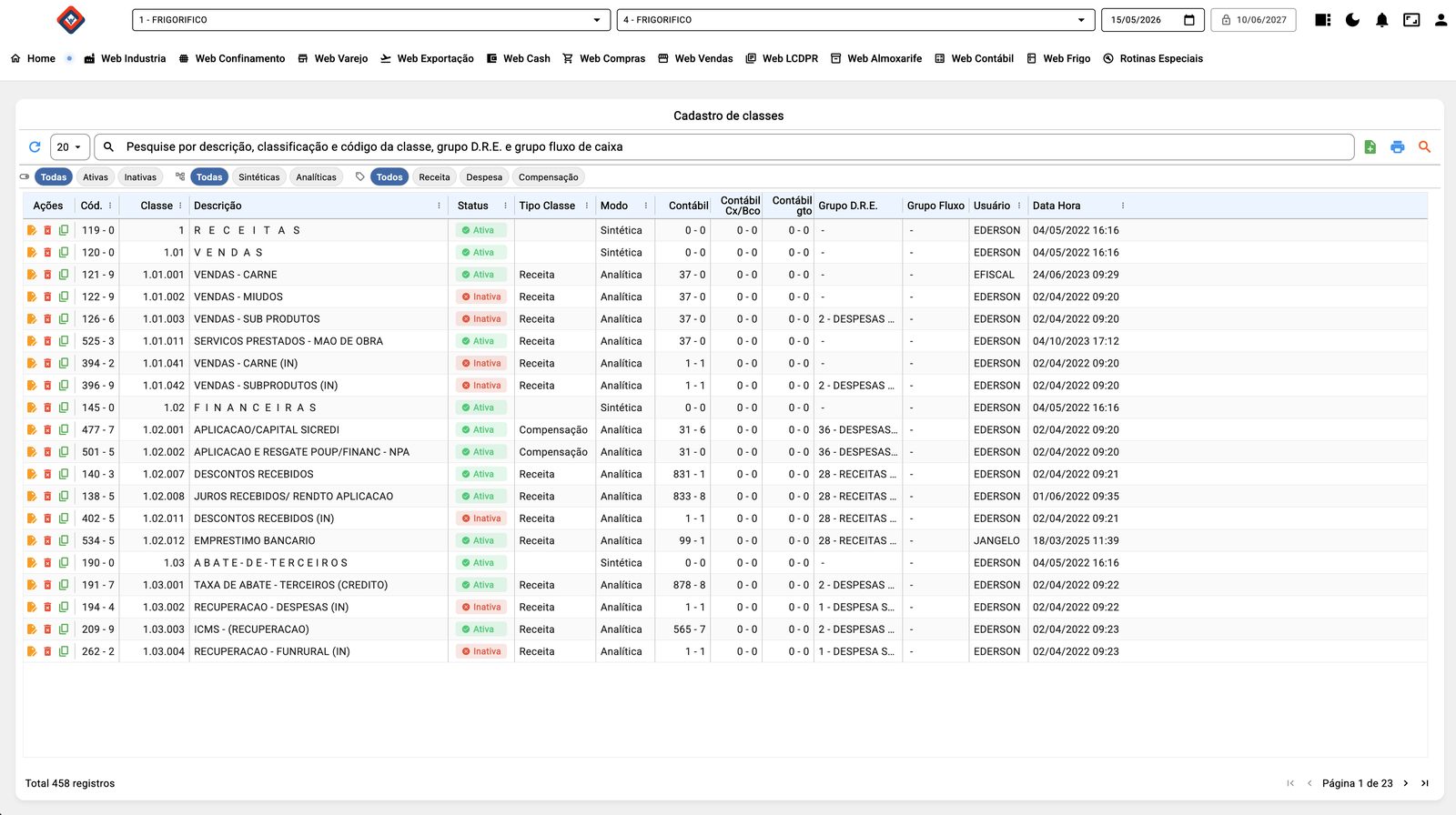Sort by the Grupo Fluxo column header
Image resolution: width=1456 pixels, height=815 pixels.
935,206
